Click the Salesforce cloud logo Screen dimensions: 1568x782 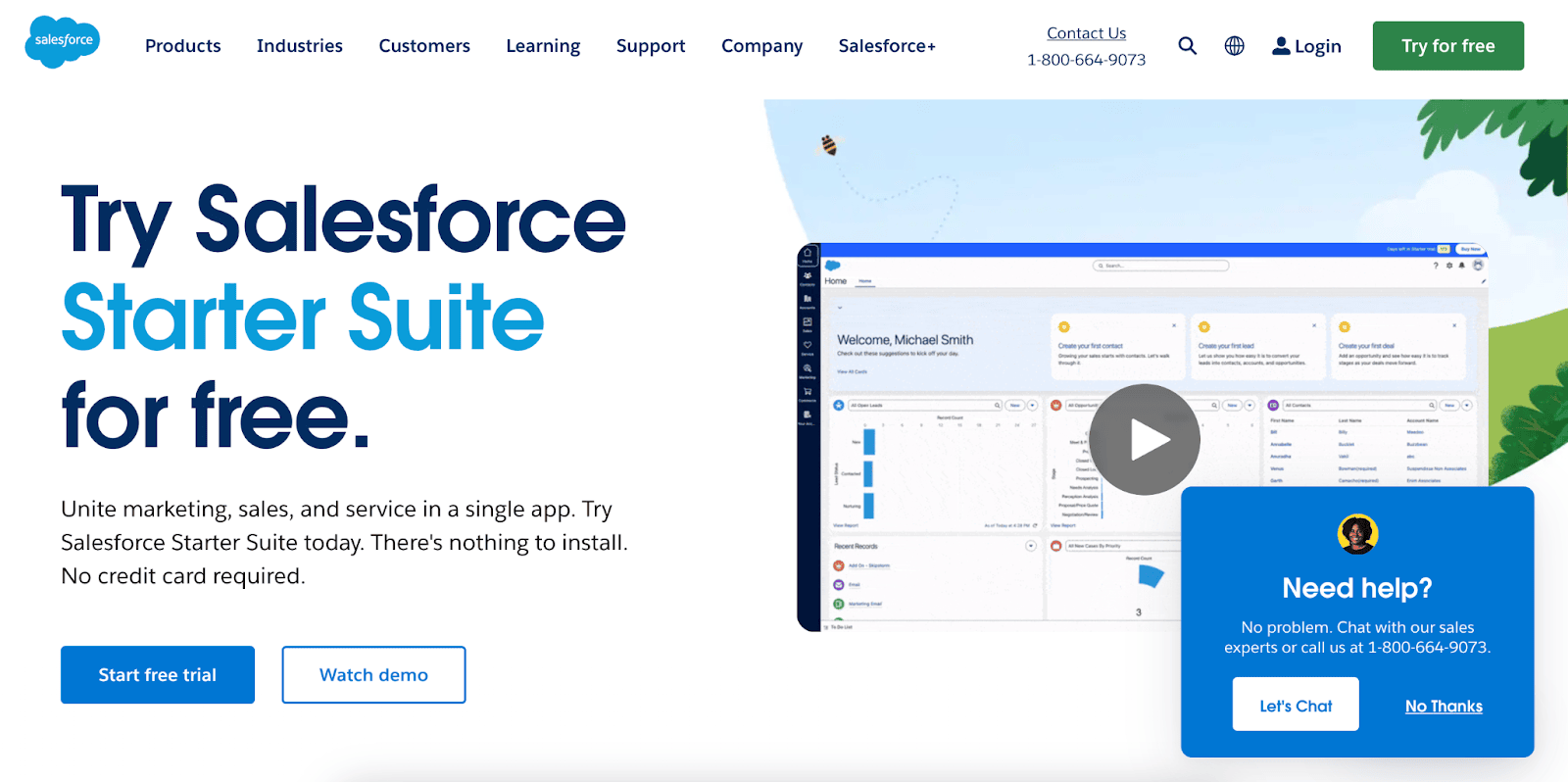[63, 42]
